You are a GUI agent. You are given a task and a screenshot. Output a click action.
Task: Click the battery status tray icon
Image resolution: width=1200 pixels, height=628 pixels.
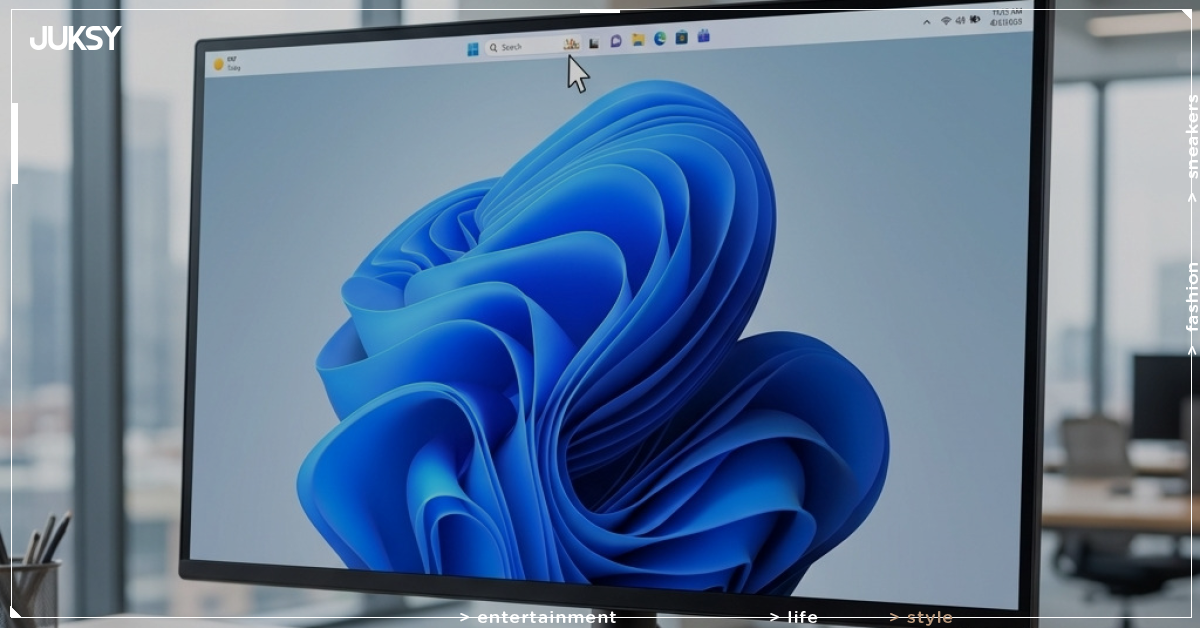975,19
